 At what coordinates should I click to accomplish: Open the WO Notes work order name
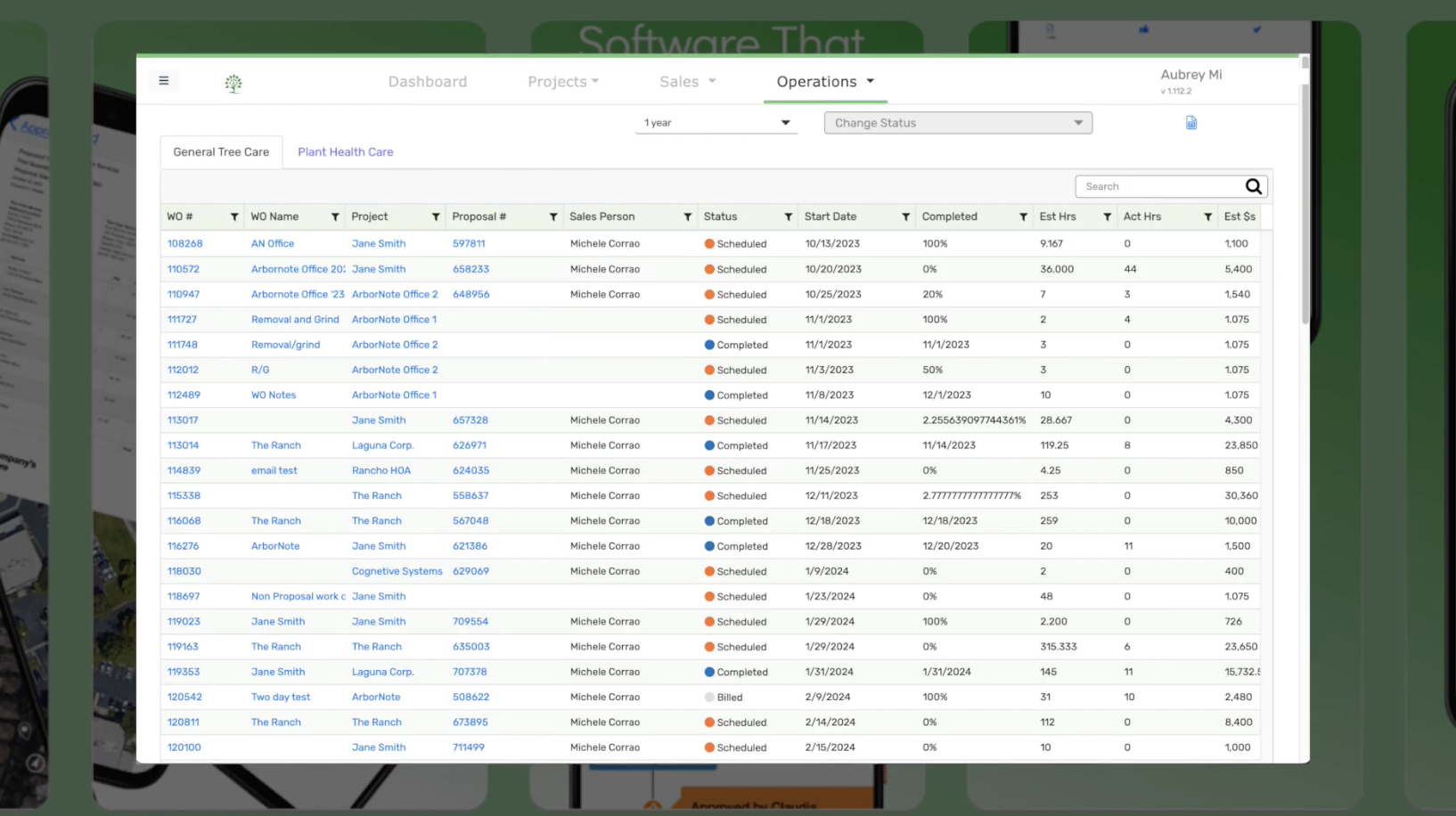point(274,396)
